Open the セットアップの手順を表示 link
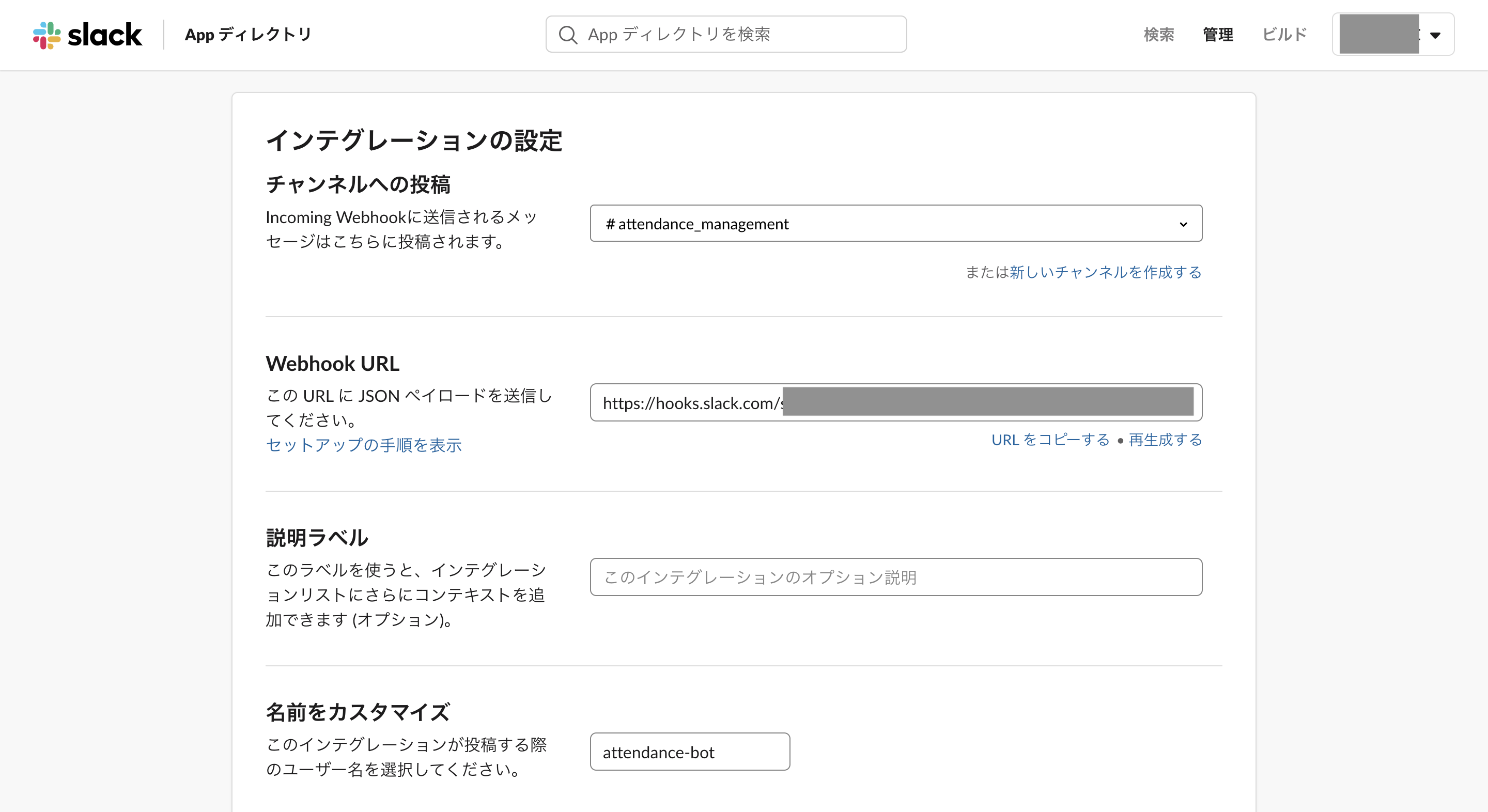The image size is (1488, 812). tap(364, 445)
